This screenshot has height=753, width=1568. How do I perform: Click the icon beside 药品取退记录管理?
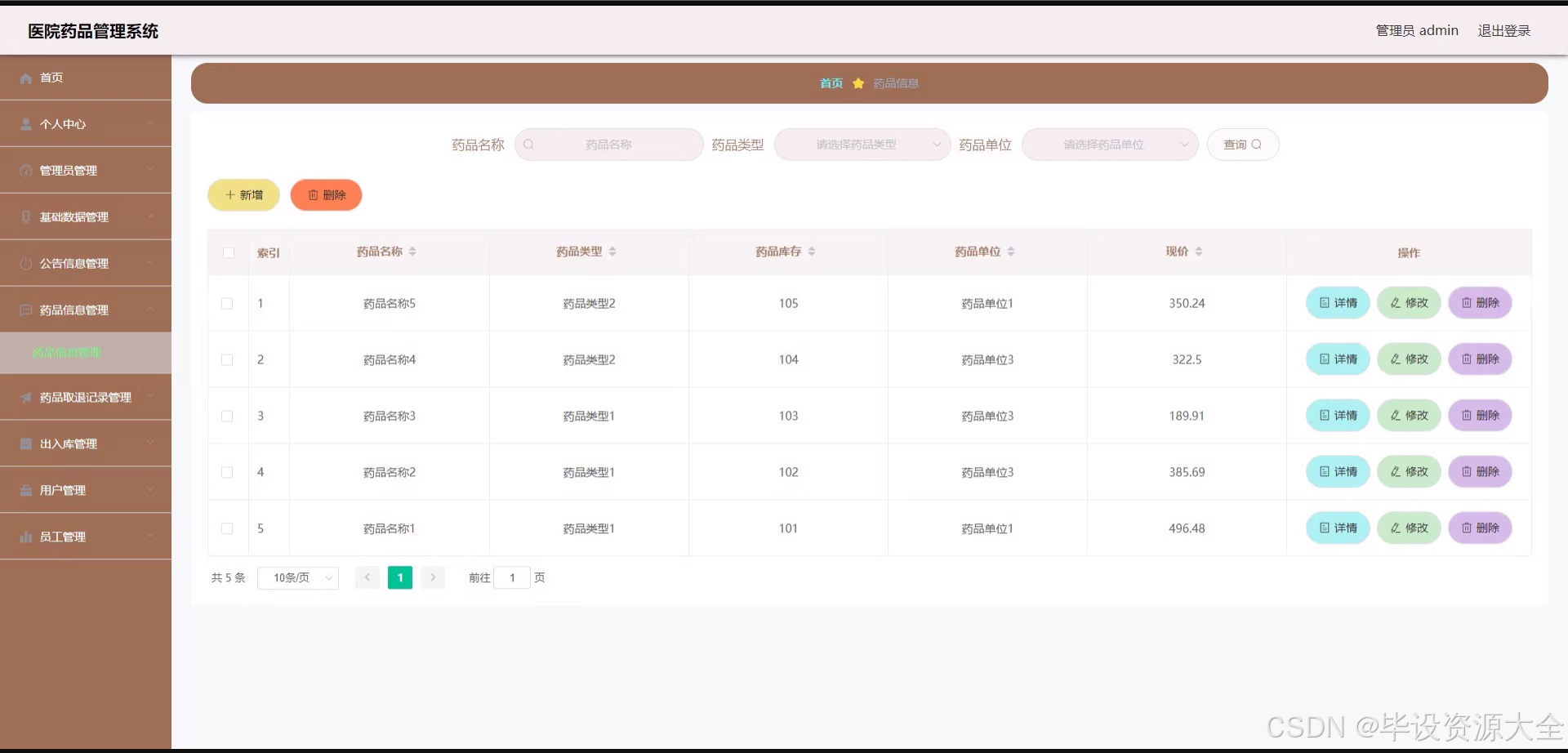[26, 398]
